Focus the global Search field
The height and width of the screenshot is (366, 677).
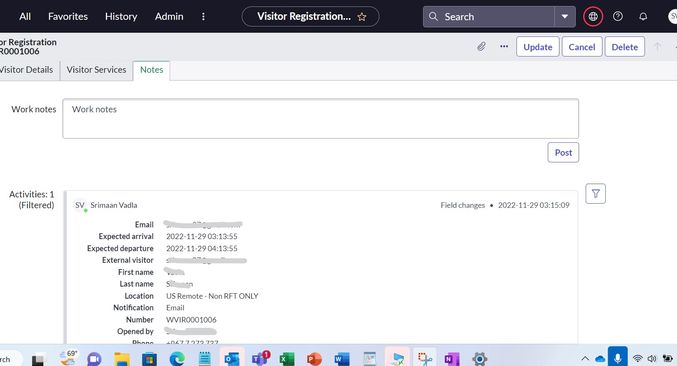point(489,17)
